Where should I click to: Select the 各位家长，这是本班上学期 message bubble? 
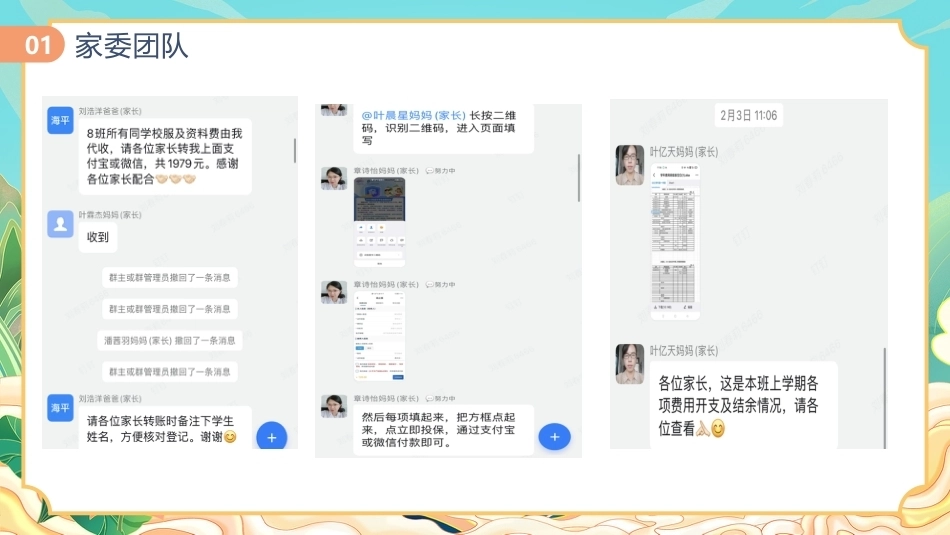click(x=743, y=405)
